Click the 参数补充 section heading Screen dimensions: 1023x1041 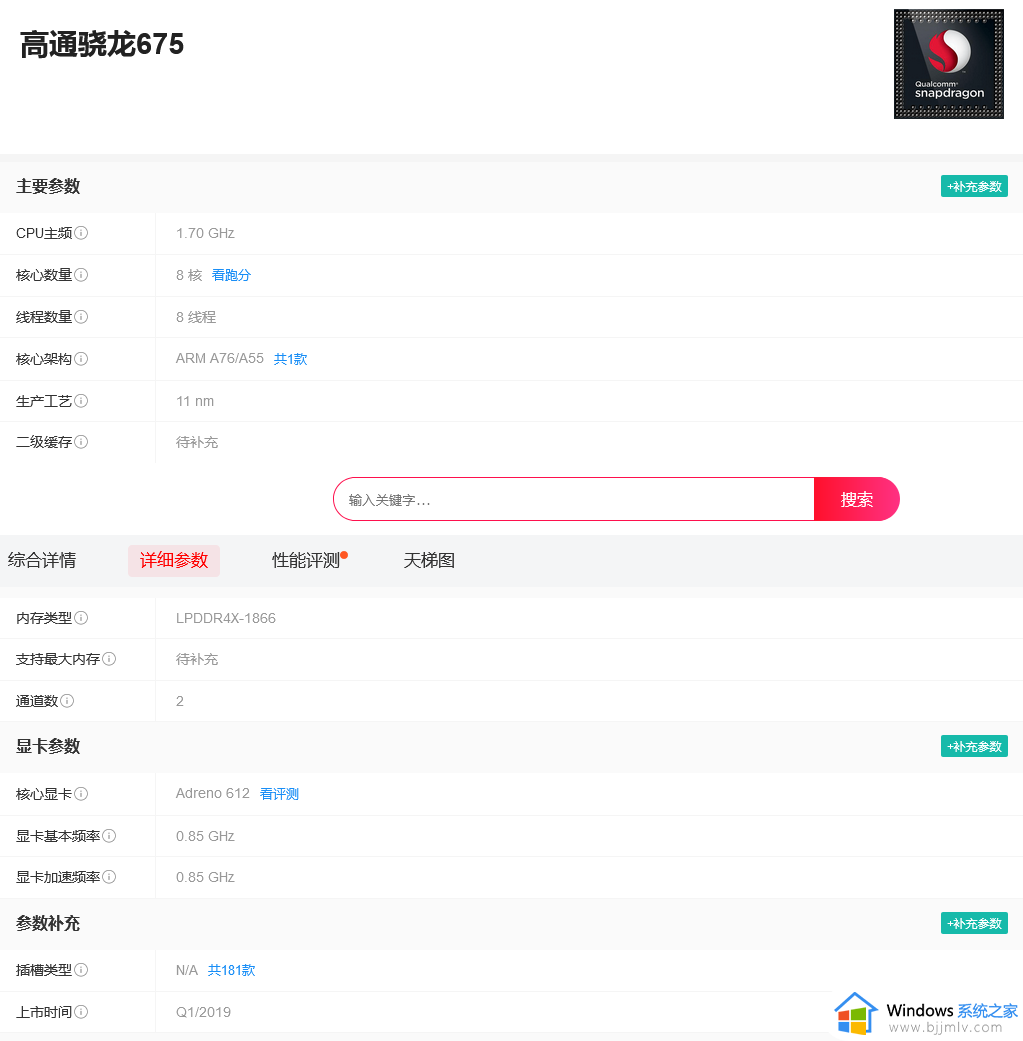tap(48, 923)
